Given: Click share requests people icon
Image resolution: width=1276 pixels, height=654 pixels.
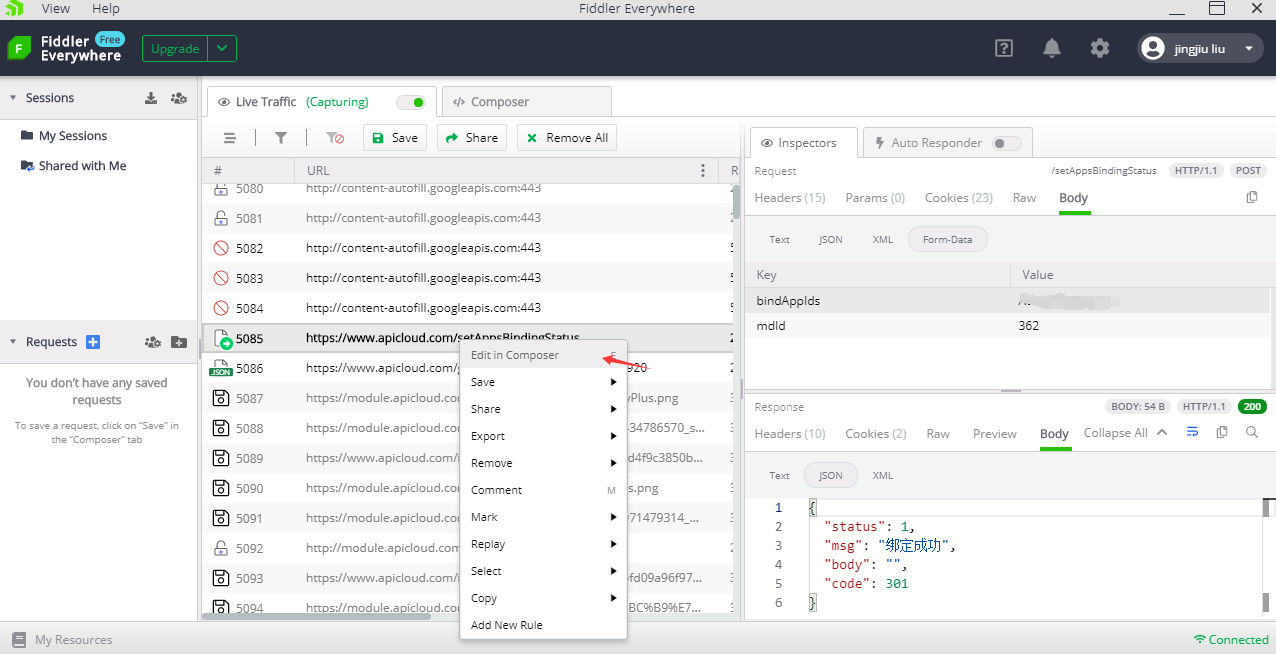Looking at the screenshot, I should coord(153,342).
